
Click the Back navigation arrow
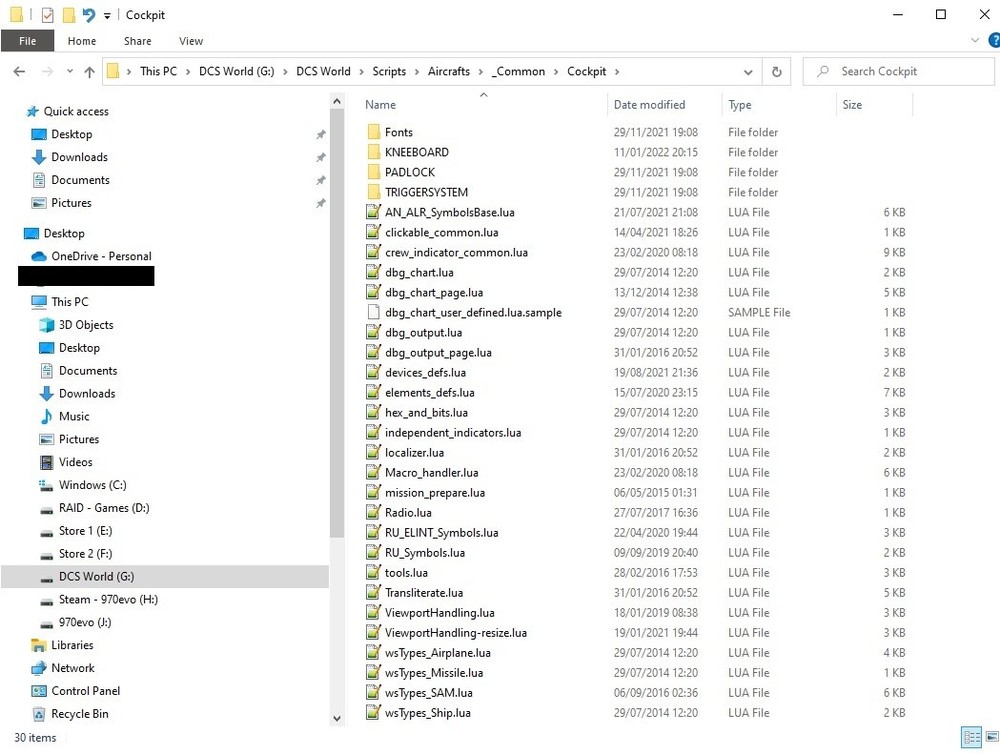click(x=19, y=71)
